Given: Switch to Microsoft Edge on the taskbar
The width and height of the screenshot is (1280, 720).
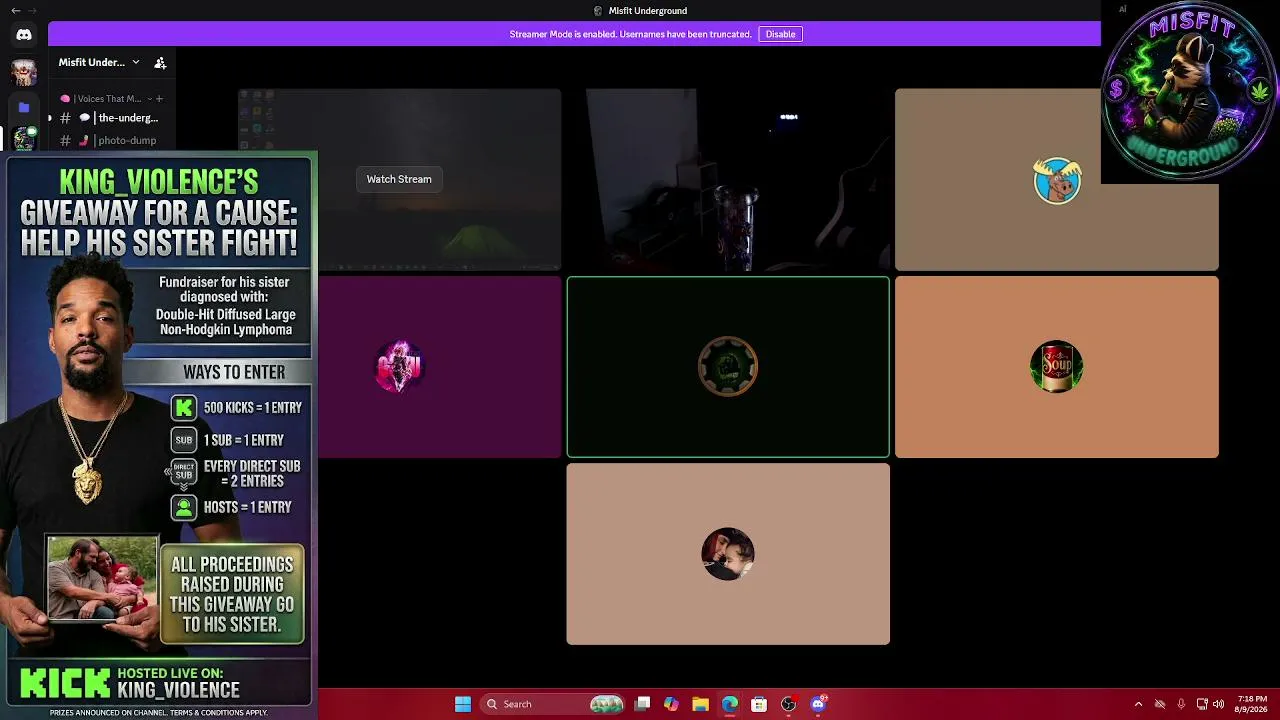Looking at the screenshot, I should 730,704.
